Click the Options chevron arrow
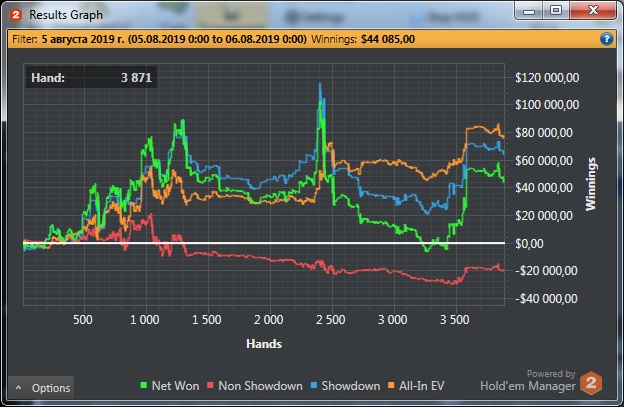Viewport: 624px width, 407px height. 19,388
